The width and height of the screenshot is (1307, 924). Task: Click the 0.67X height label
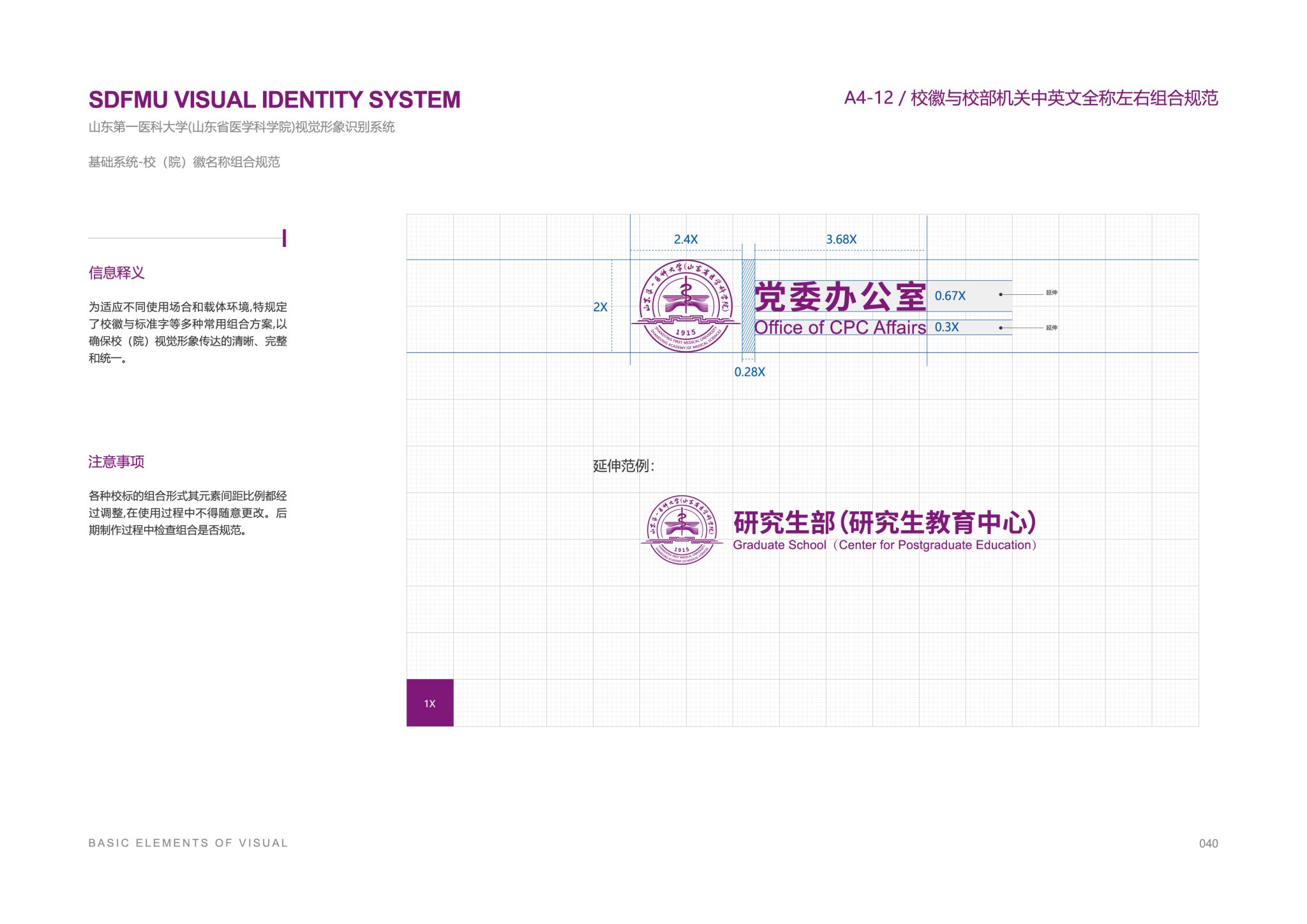point(950,295)
